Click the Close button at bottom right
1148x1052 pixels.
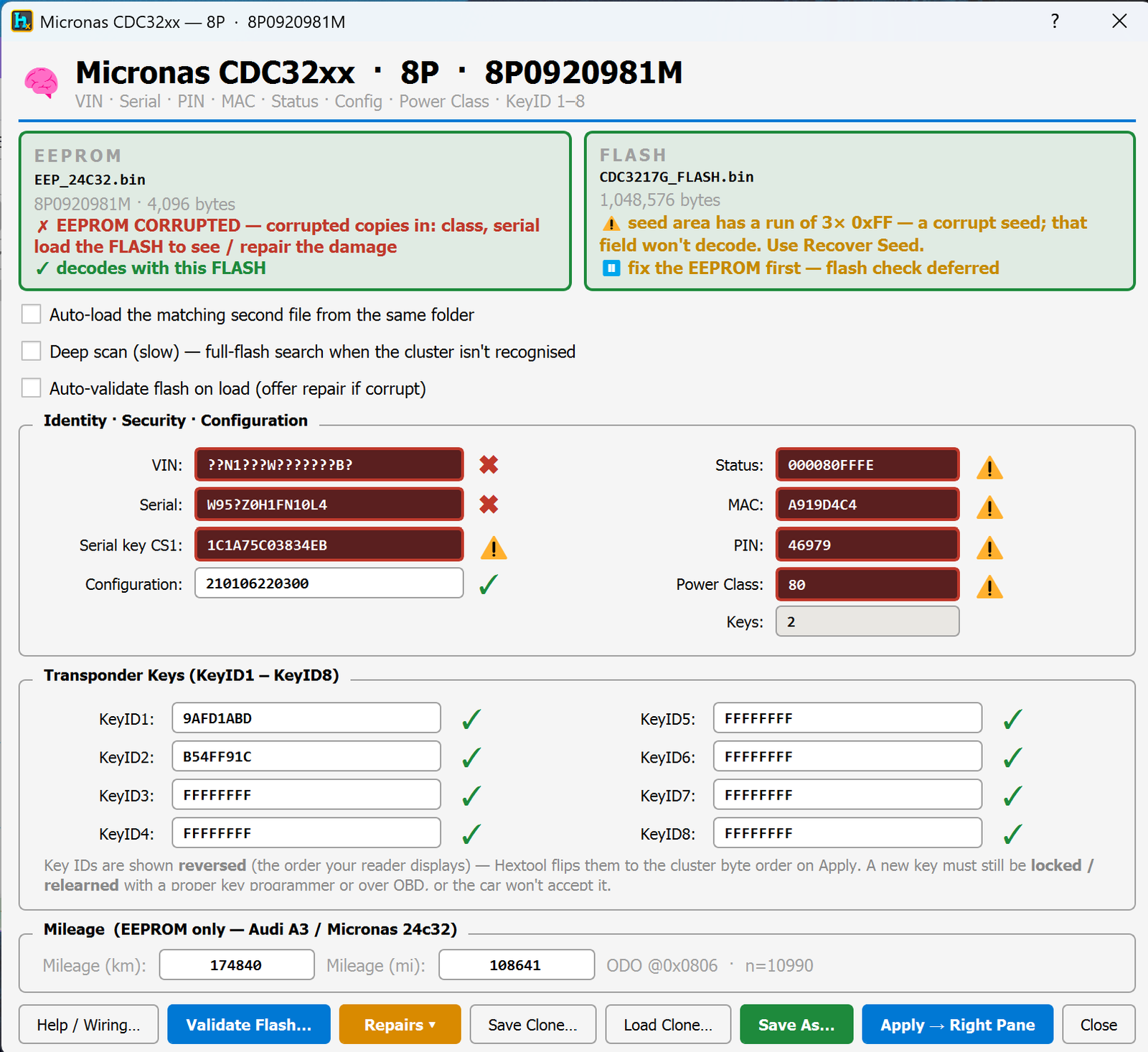1098,1025
